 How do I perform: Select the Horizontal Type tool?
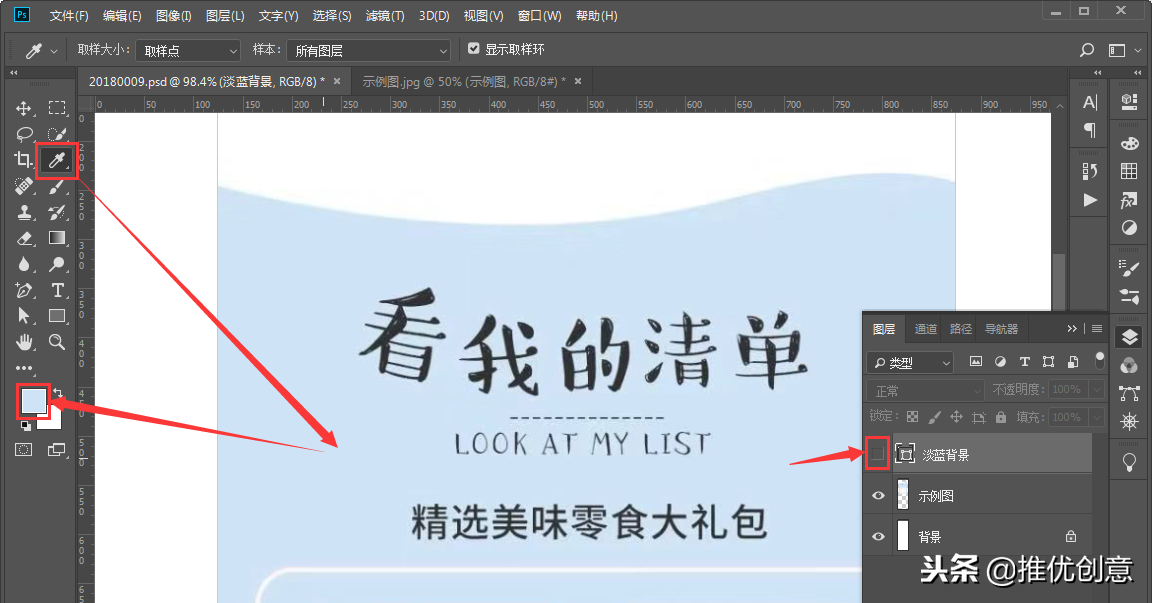pos(57,290)
